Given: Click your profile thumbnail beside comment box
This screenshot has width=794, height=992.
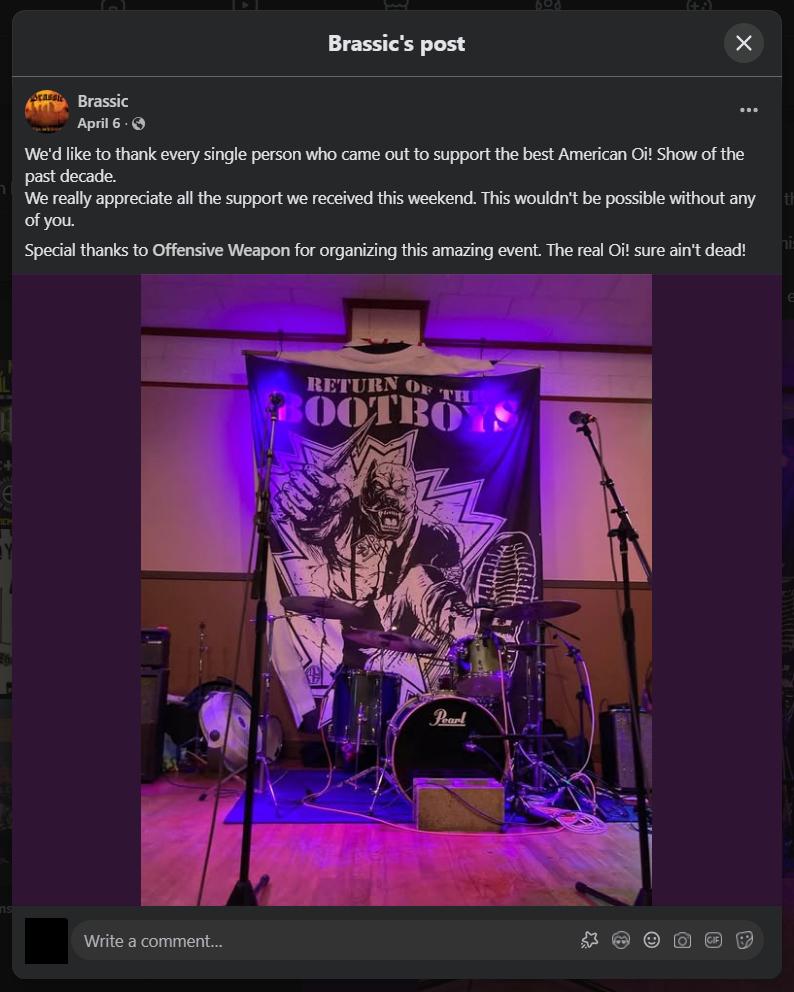Looking at the screenshot, I should click(46, 941).
